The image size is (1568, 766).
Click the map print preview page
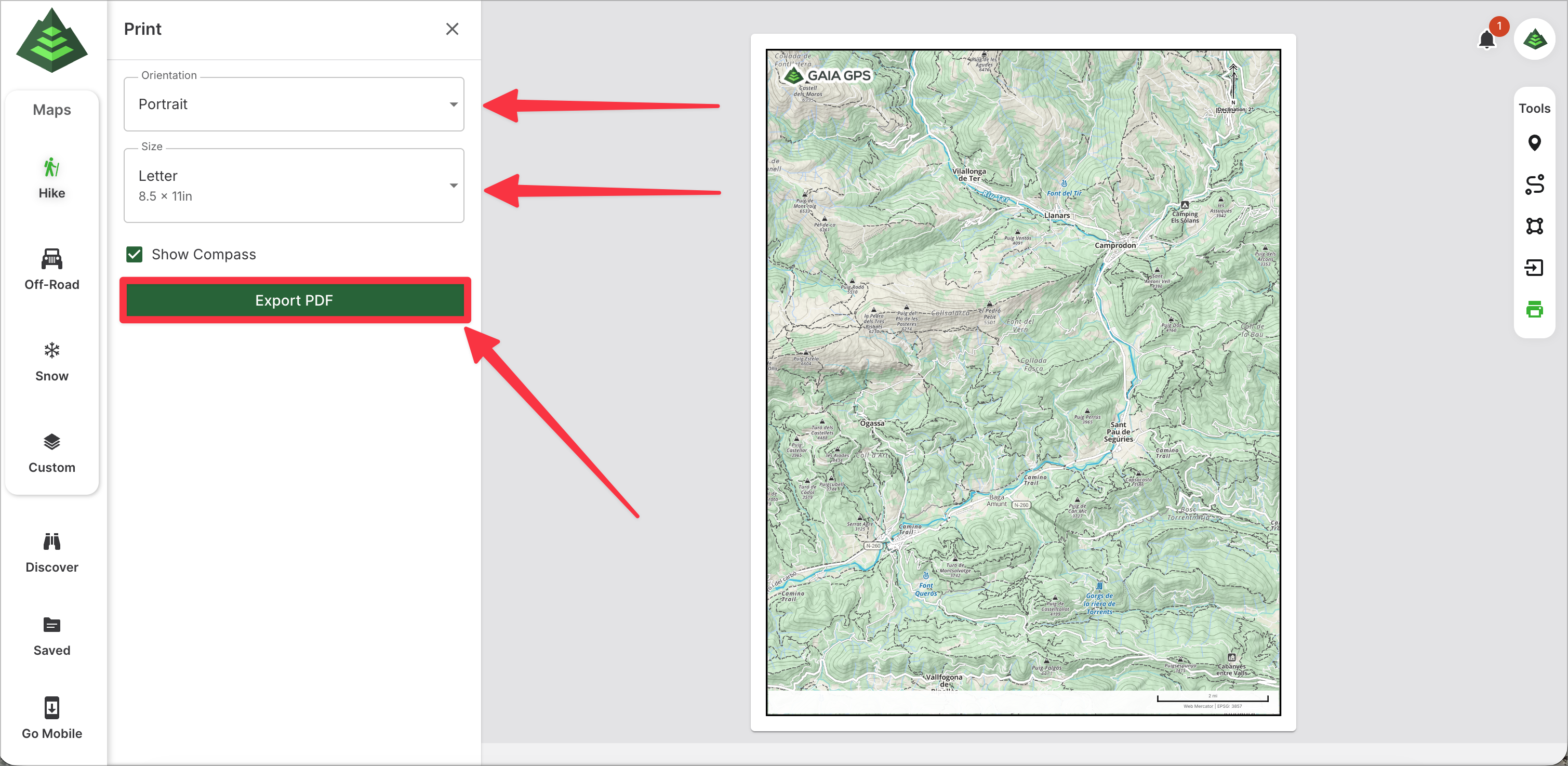tap(1022, 382)
